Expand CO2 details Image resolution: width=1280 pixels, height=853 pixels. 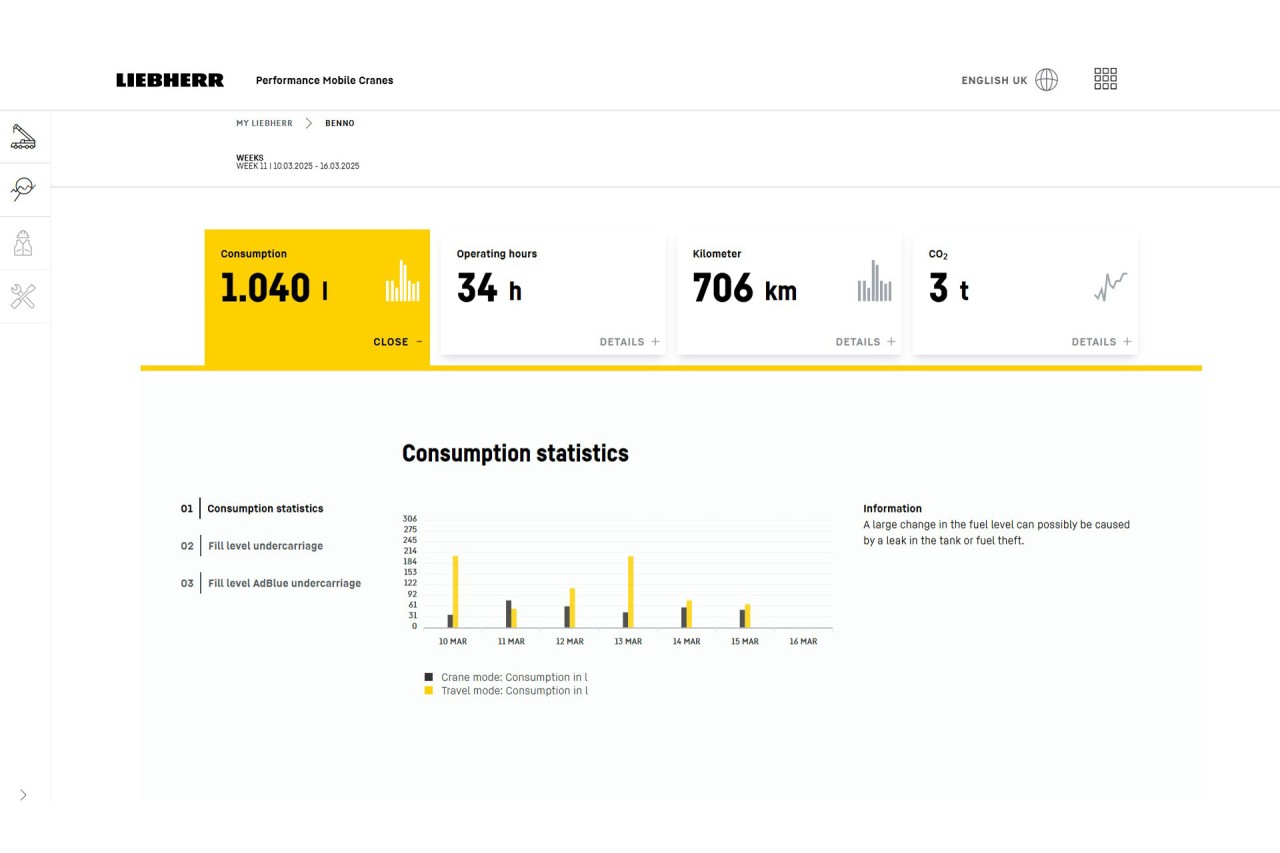(1101, 342)
